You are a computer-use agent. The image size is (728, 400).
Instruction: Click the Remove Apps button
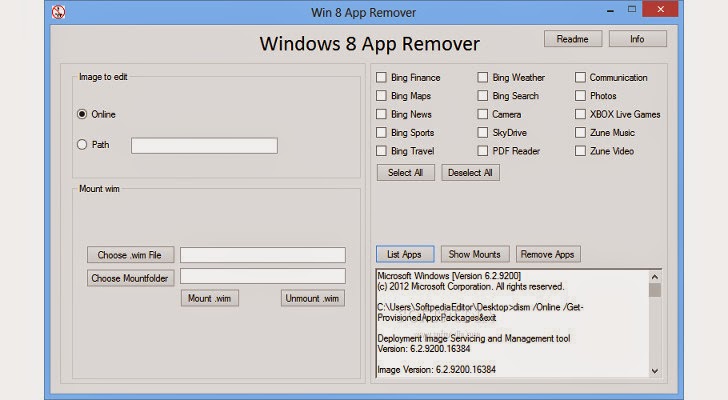click(548, 254)
